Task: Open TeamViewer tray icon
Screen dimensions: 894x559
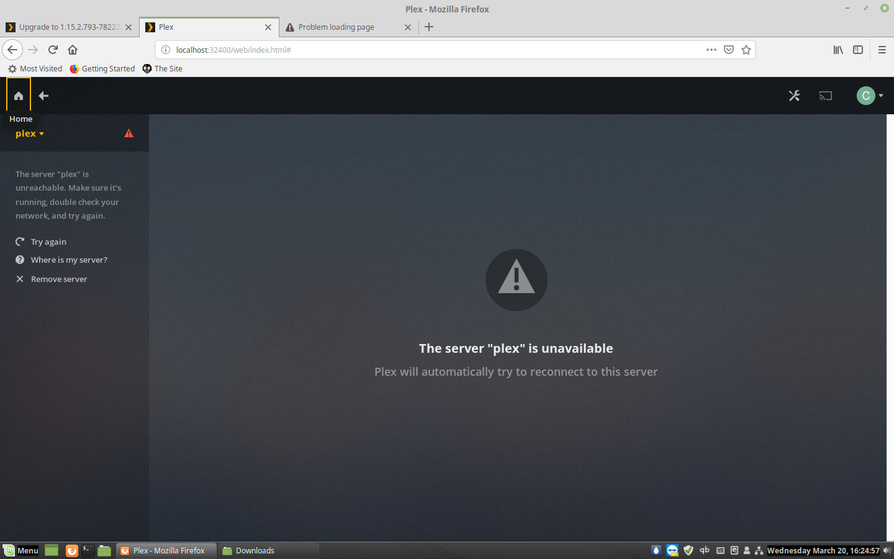Action: click(672, 550)
